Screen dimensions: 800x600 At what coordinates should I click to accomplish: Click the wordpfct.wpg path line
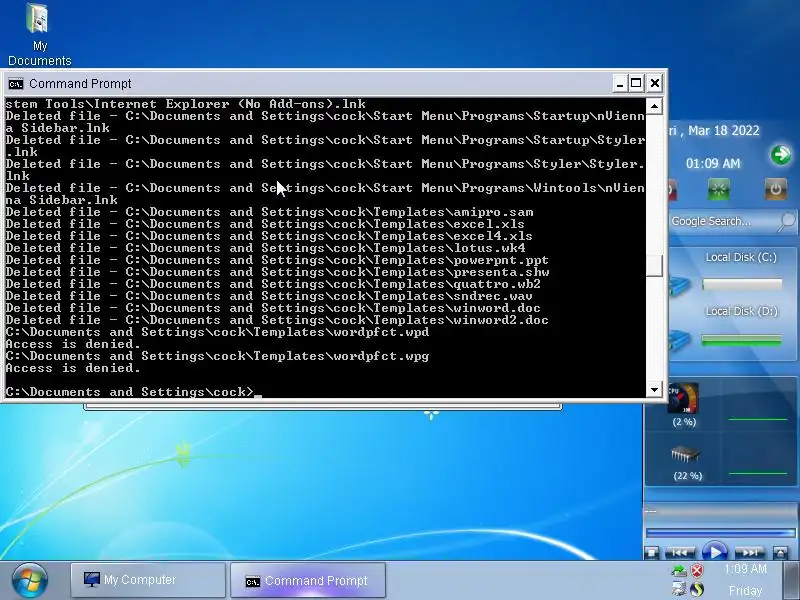[217, 356]
